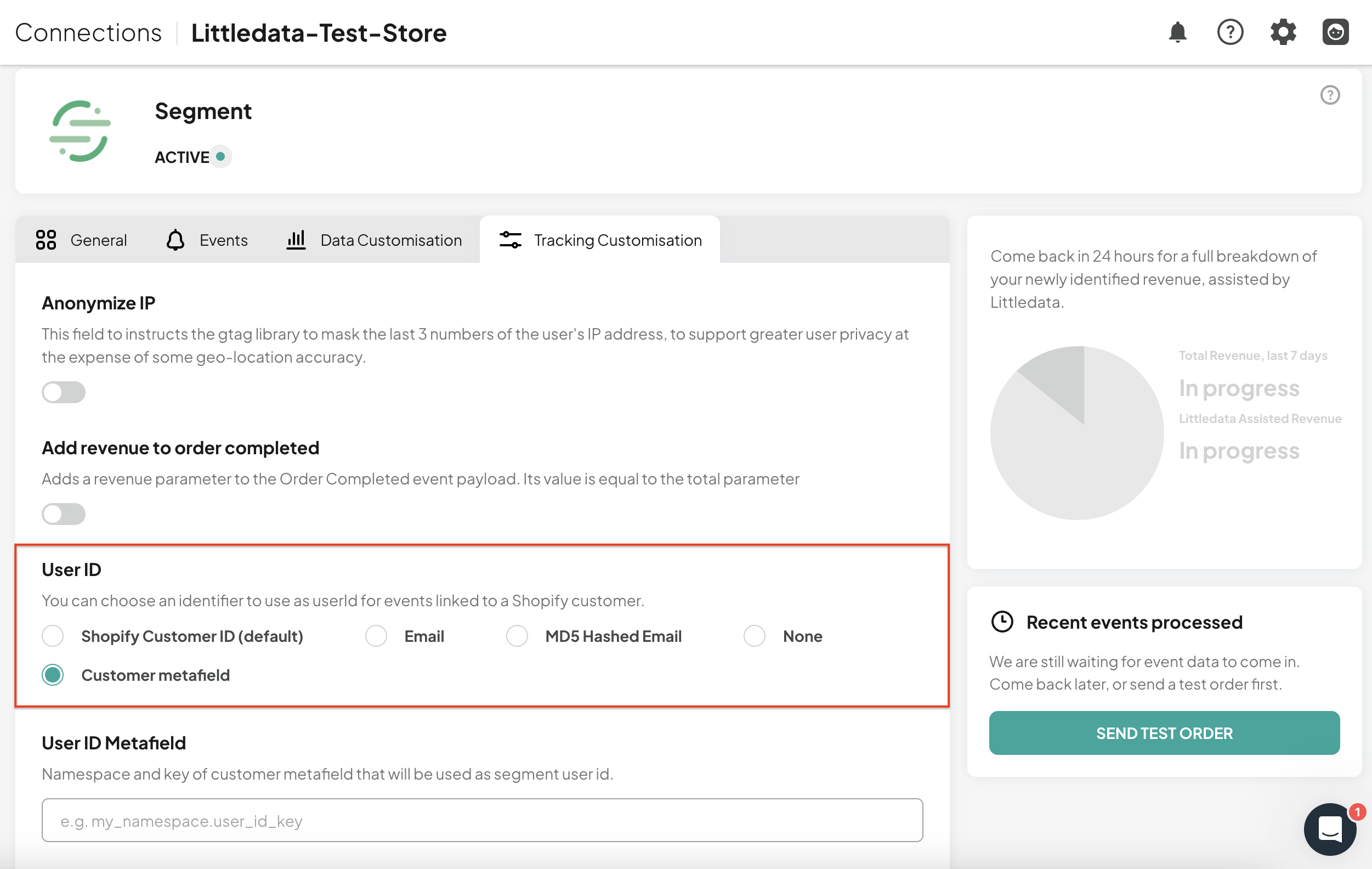Viewport: 1372px width, 869px height.
Task: Switch to the Events tab
Action: (207, 240)
